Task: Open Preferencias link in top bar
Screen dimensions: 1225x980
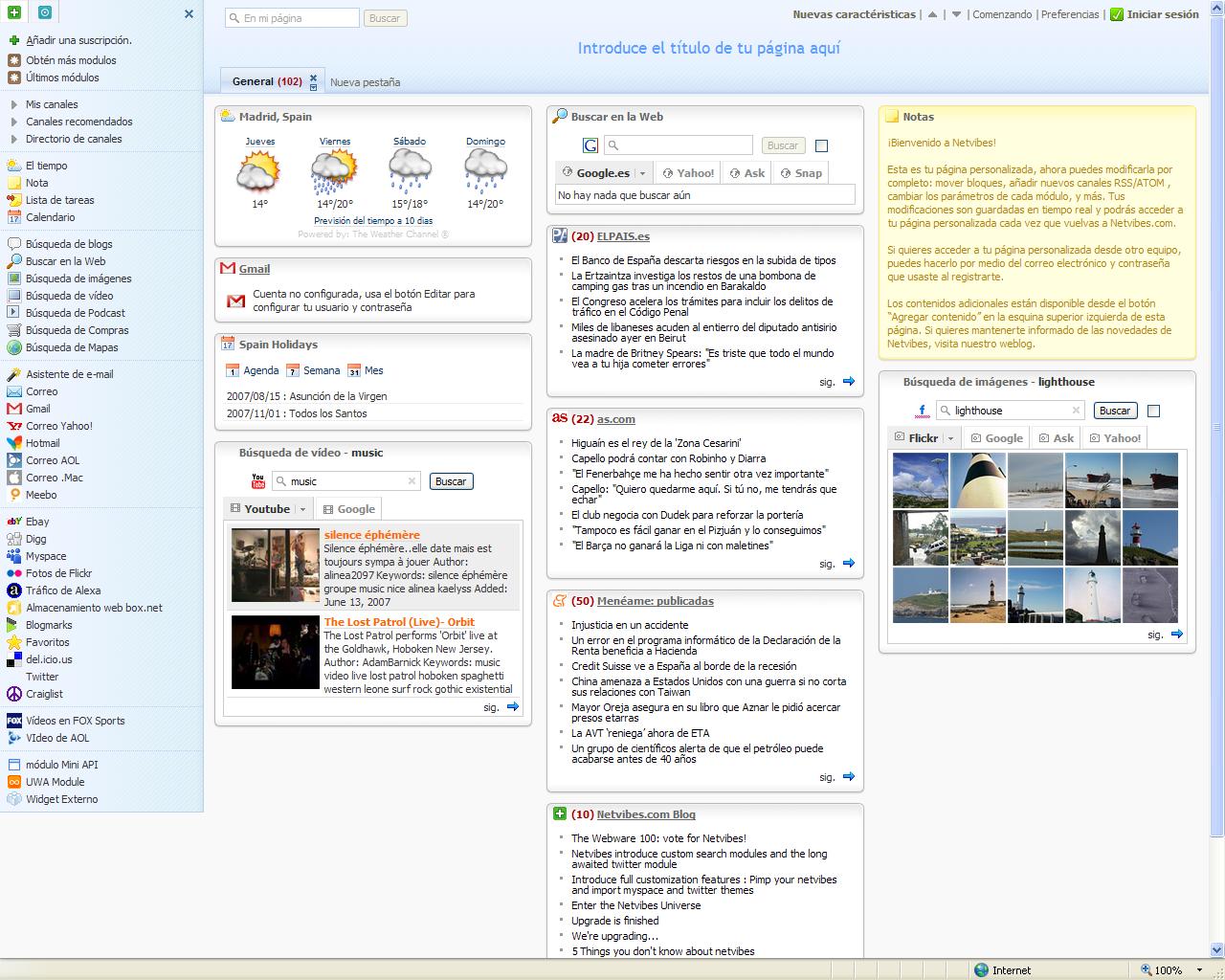Action: click(1069, 14)
